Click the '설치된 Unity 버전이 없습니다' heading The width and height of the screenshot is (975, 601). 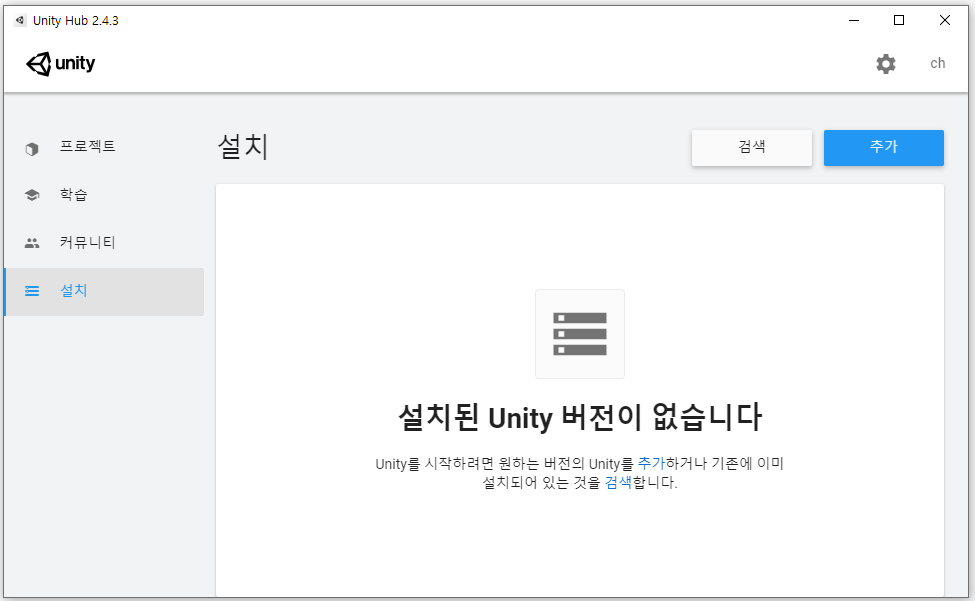point(580,417)
